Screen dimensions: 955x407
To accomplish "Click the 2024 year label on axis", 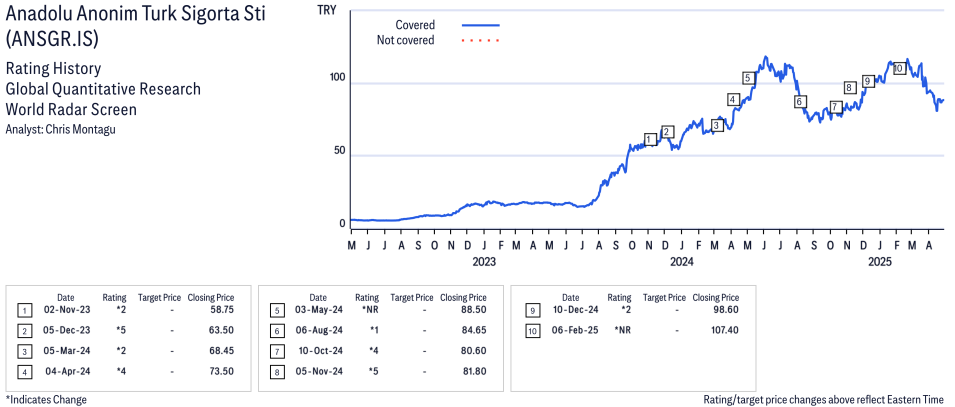I will pos(682,262).
